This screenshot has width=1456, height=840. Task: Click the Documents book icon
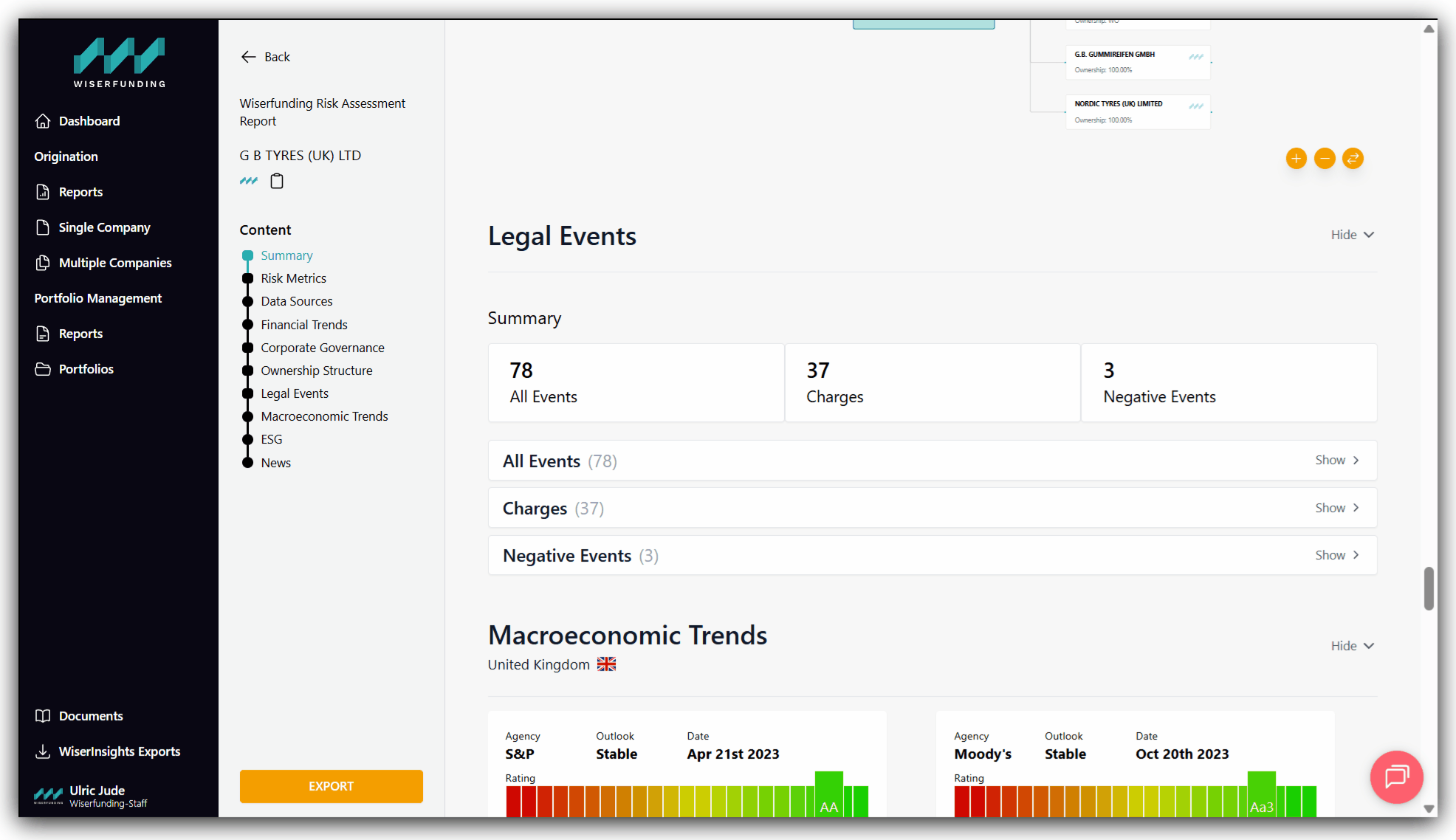coord(43,716)
